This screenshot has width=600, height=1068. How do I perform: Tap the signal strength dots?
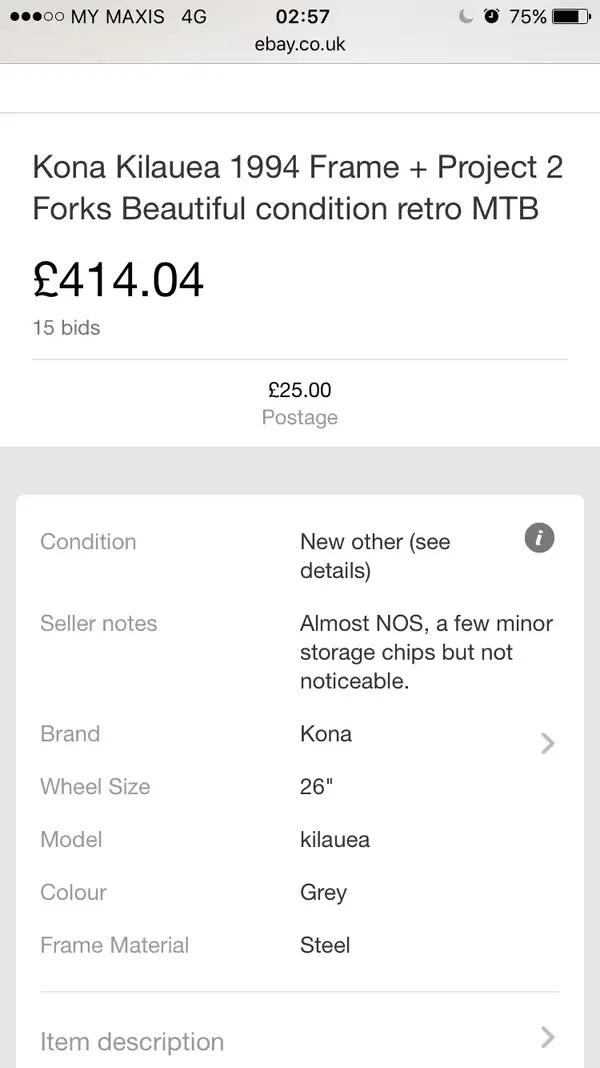click(x=37, y=16)
